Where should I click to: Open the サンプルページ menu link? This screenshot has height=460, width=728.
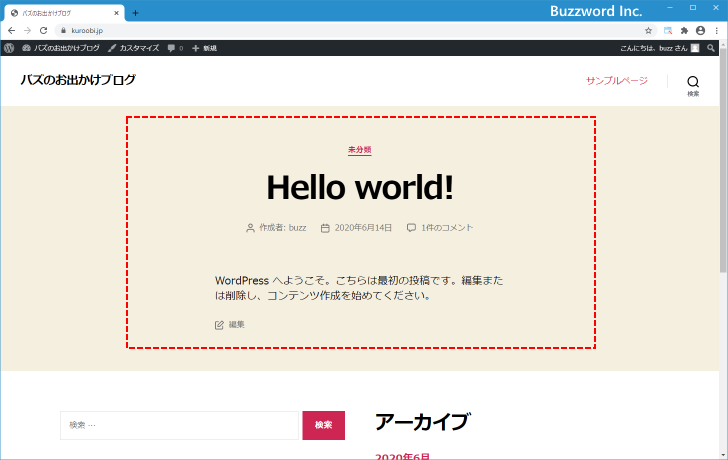pos(617,81)
